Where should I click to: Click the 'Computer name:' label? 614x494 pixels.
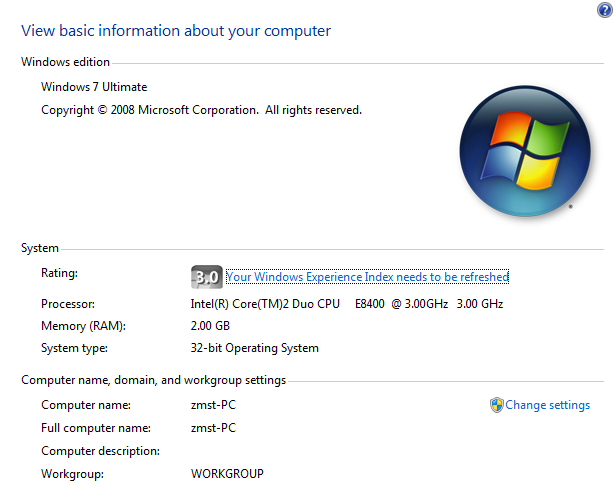tap(86, 405)
